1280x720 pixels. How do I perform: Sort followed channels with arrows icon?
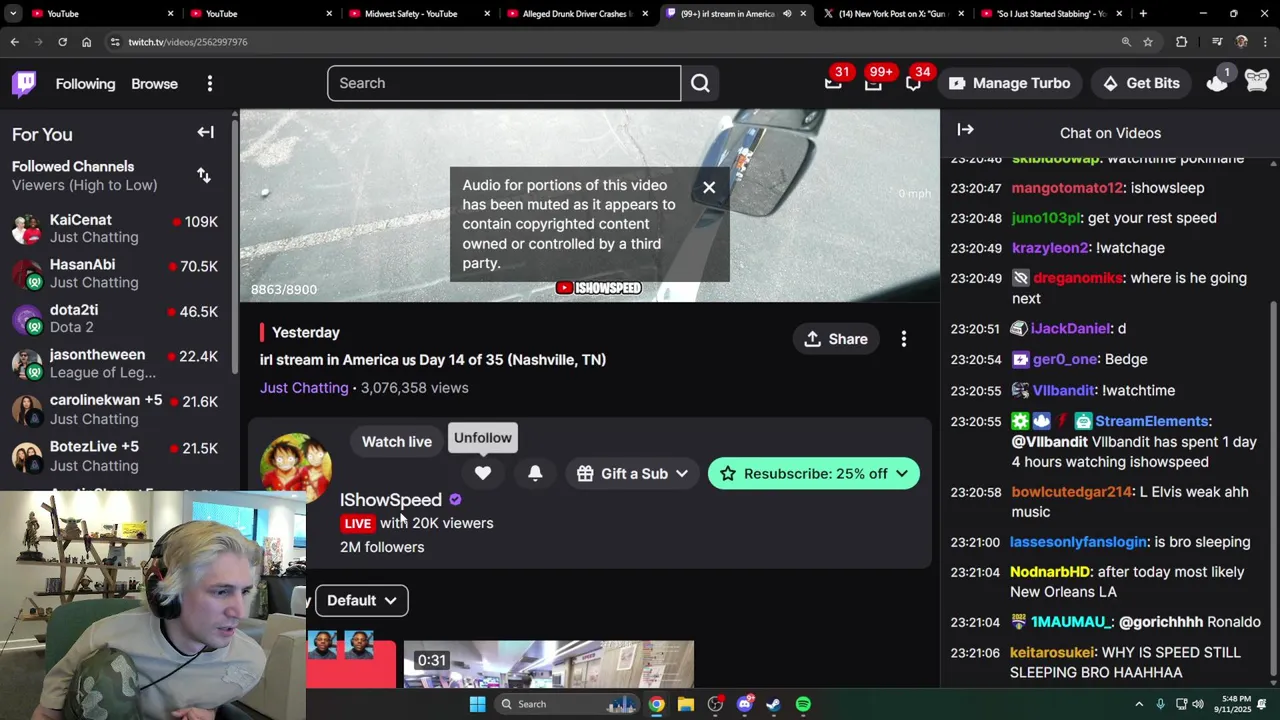(x=204, y=175)
